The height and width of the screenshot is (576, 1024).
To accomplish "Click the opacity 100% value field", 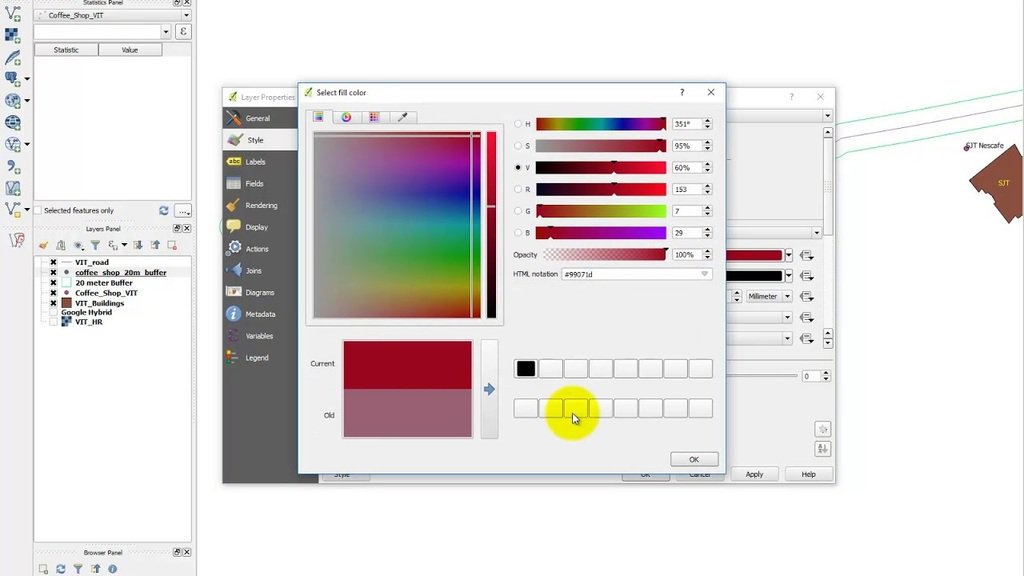I will [686, 255].
